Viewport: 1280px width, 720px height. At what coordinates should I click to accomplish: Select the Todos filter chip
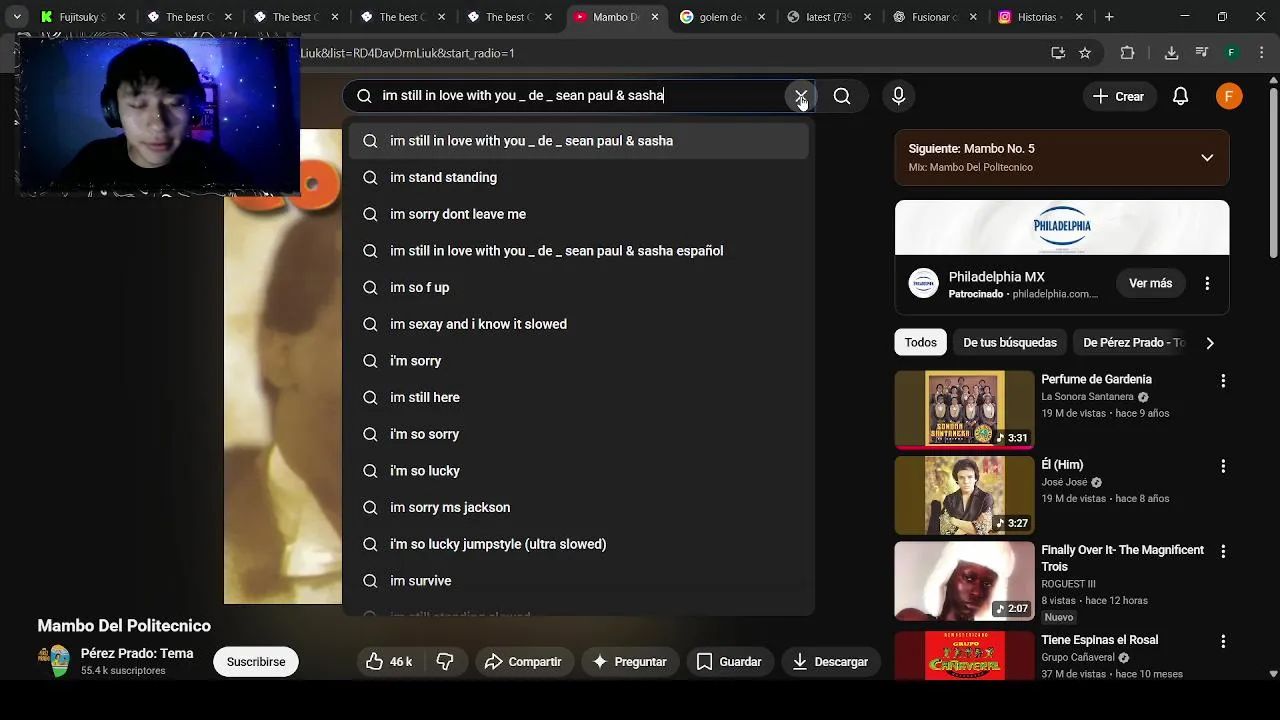tap(920, 342)
